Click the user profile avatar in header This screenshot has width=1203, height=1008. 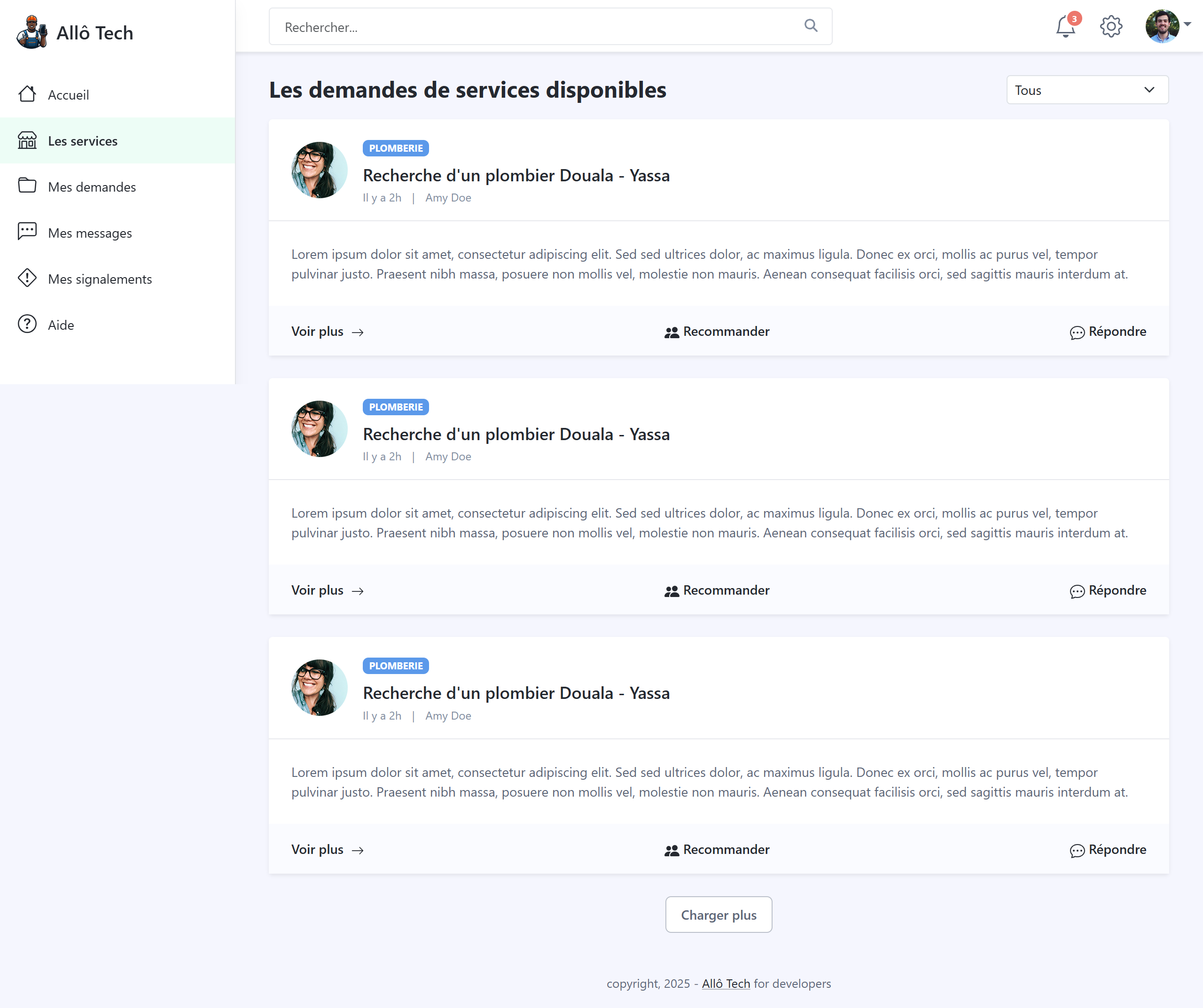[1162, 26]
